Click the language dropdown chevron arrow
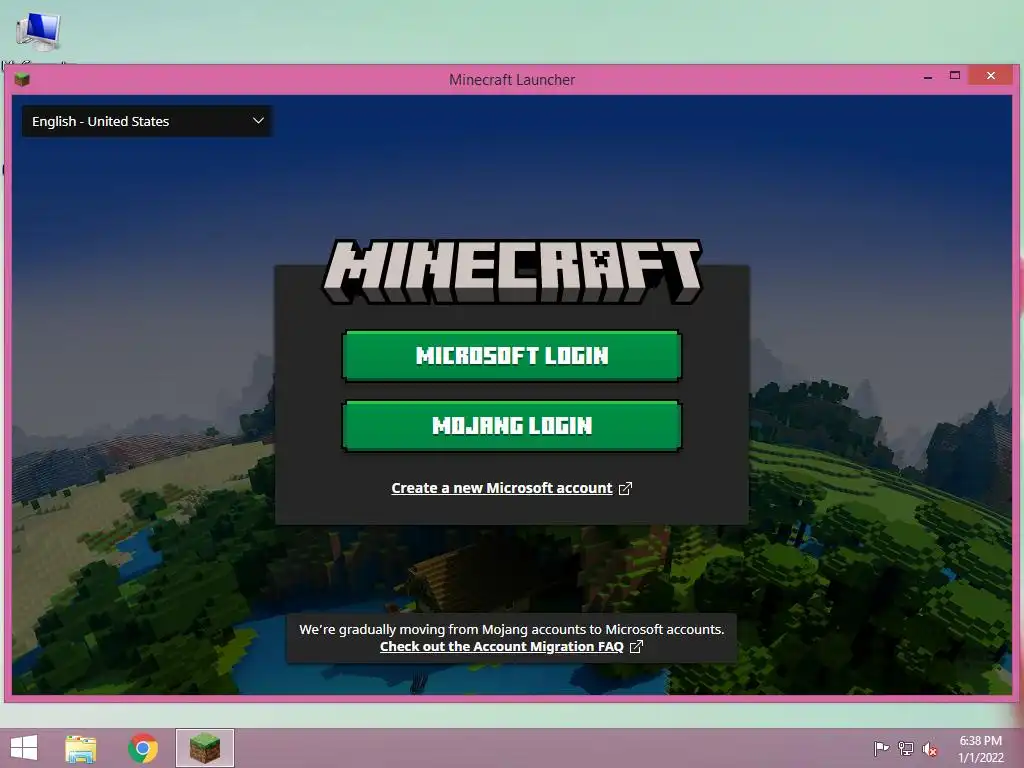Screen dimensions: 1024x768 tap(258, 121)
